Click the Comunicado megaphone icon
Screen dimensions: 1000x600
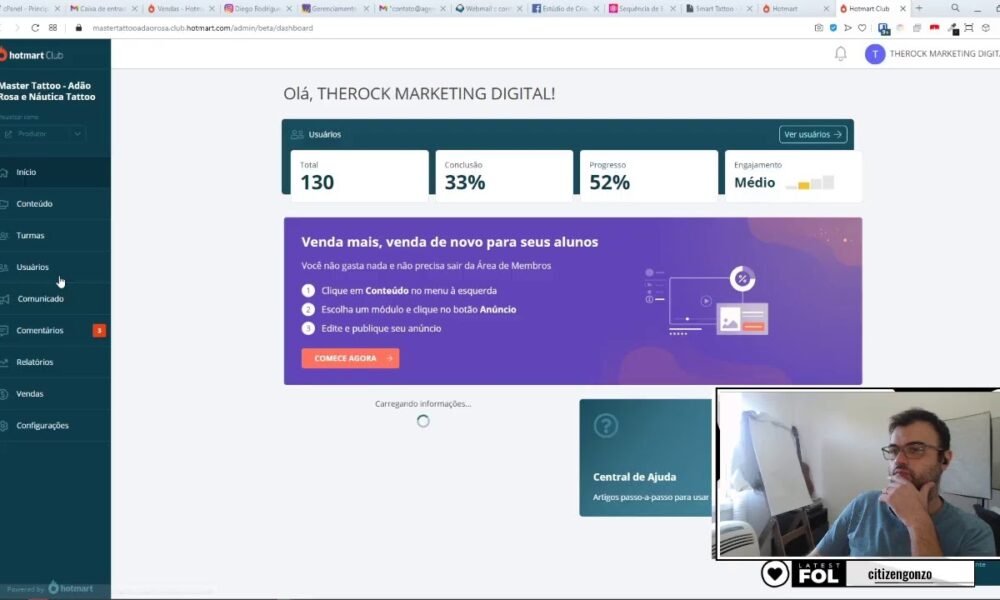point(6,299)
